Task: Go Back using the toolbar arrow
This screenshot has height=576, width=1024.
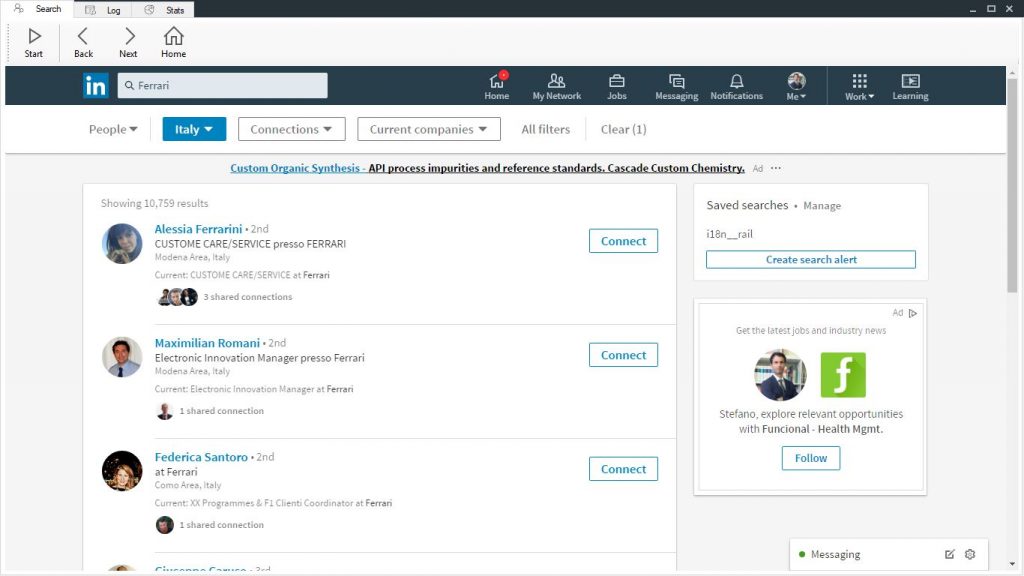Action: pyautogui.click(x=83, y=37)
